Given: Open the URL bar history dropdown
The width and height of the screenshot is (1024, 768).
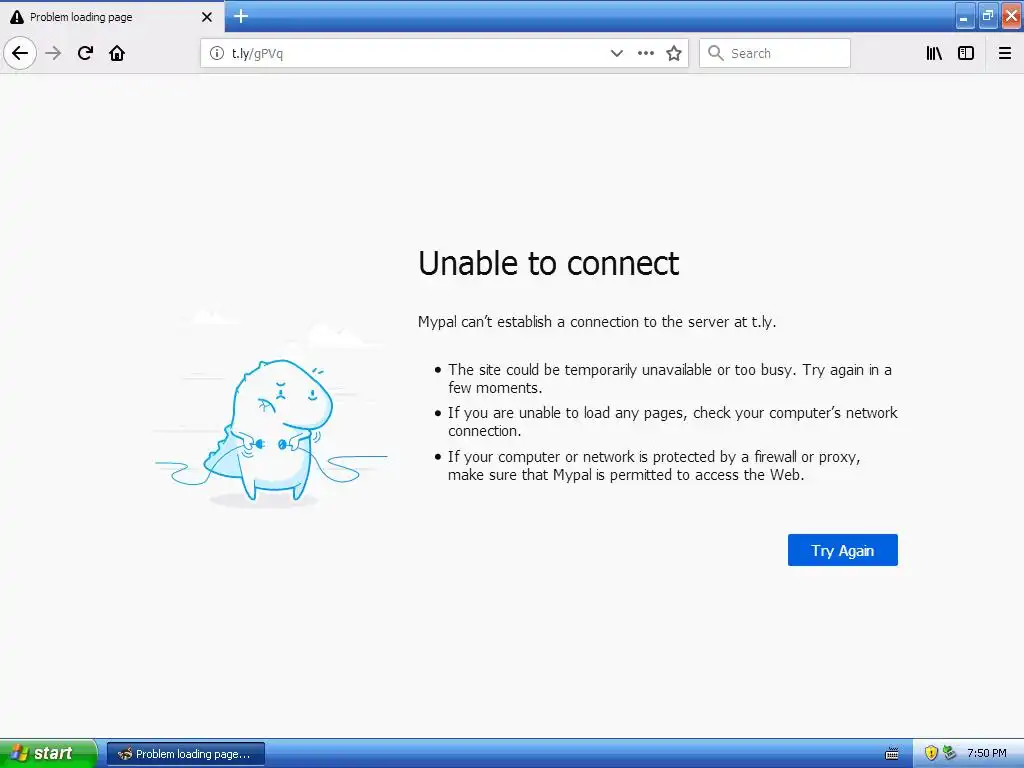Looking at the screenshot, I should point(616,53).
